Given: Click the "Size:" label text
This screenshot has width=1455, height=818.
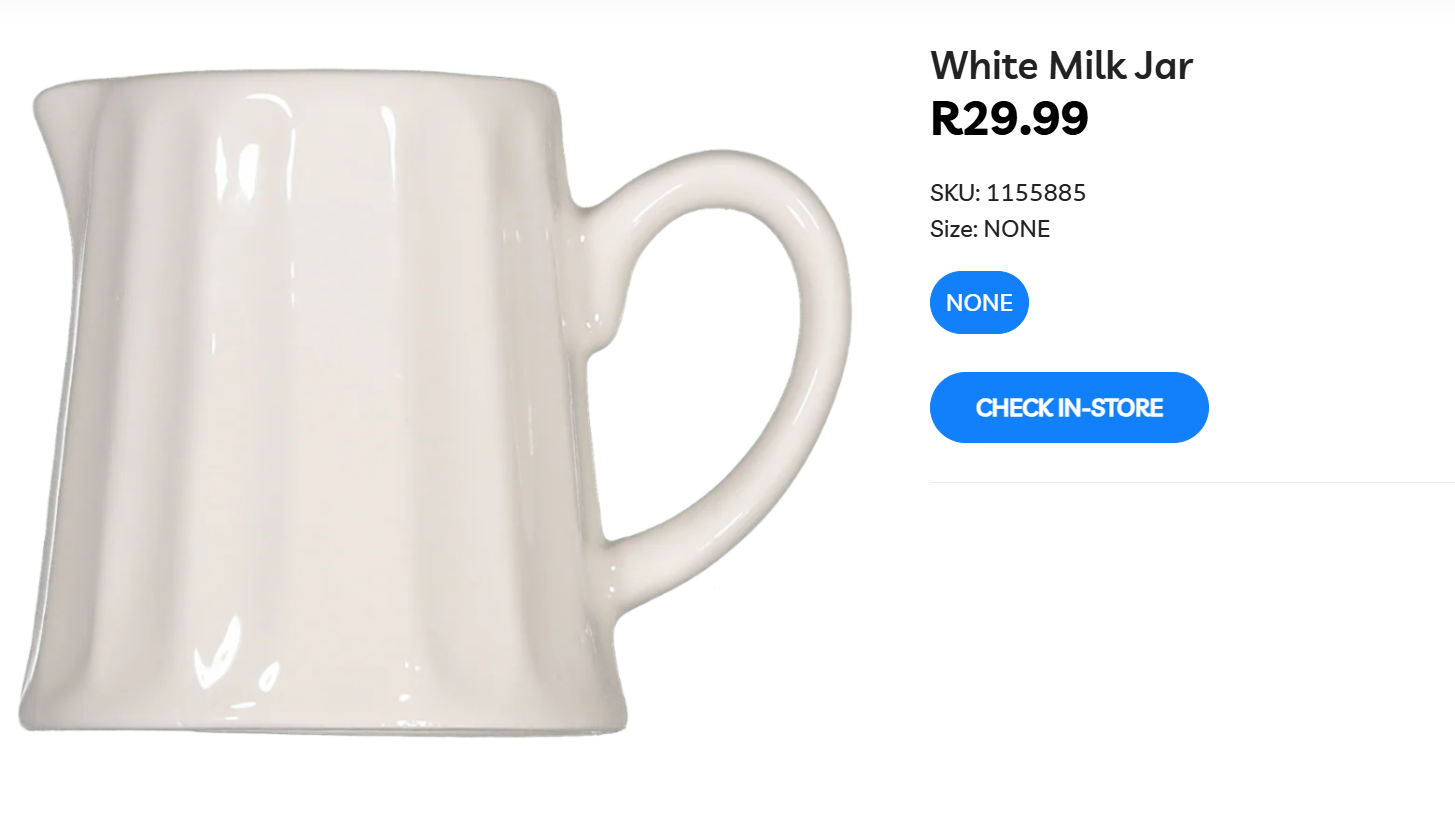Looking at the screenshot, I should tap(953, 229).
